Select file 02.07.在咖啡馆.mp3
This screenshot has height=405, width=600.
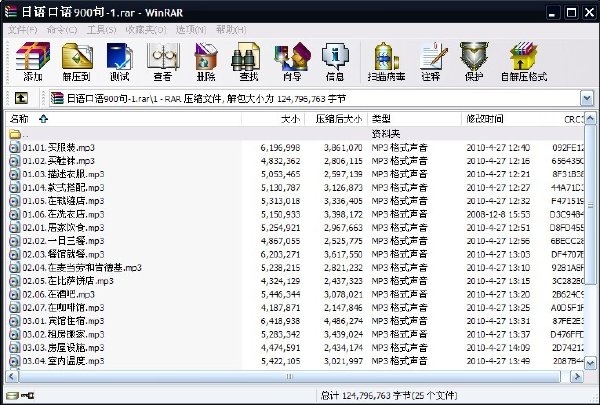[63, 307]
